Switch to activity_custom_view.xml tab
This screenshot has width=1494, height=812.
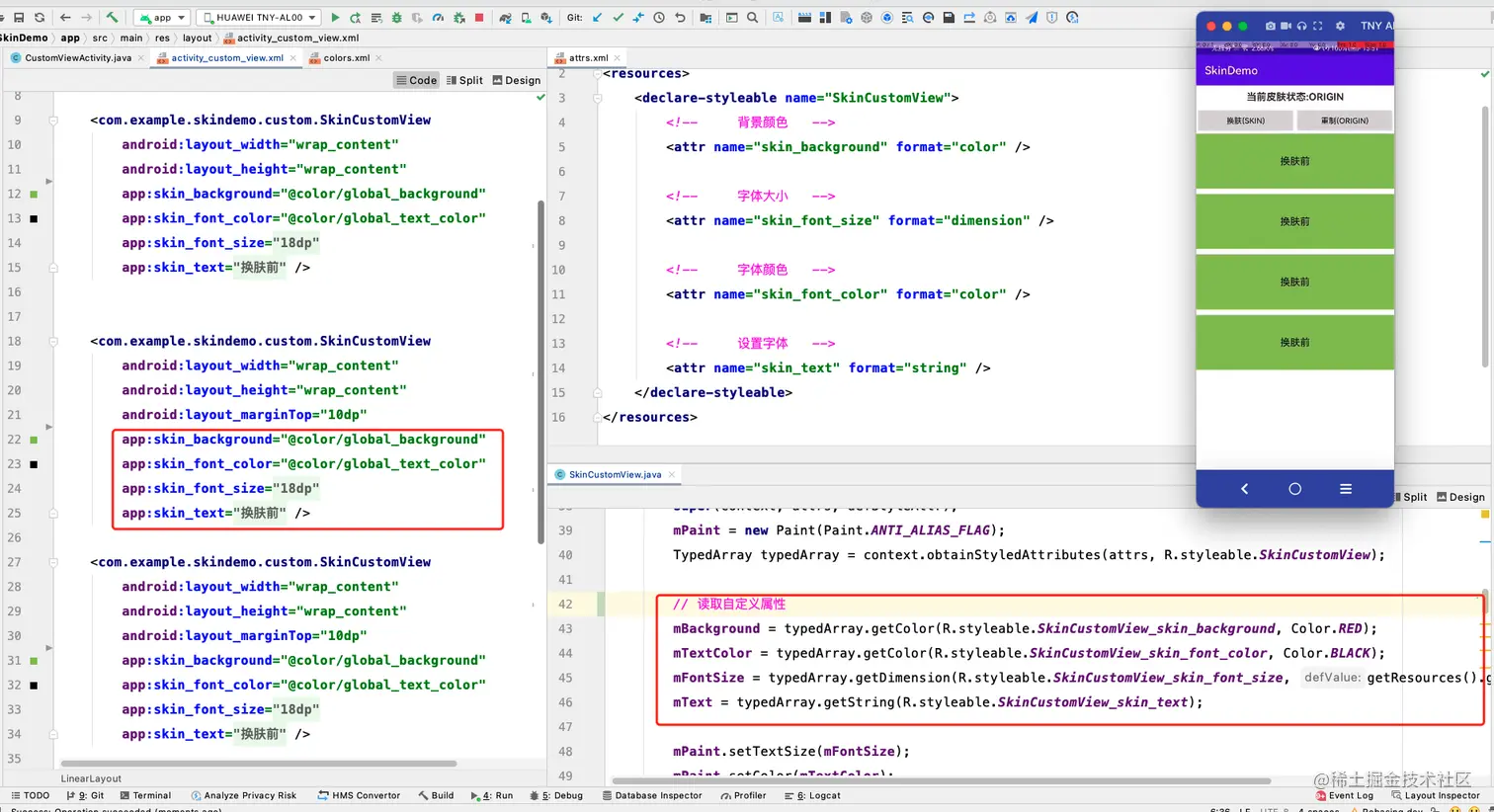(x=226, y=58)
